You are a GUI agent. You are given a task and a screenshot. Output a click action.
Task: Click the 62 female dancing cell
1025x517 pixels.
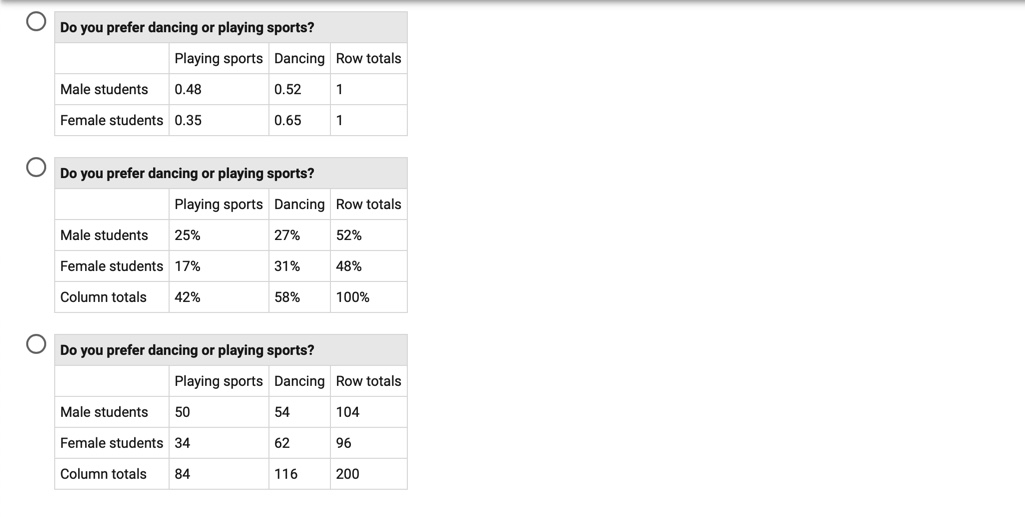point(282,443)
